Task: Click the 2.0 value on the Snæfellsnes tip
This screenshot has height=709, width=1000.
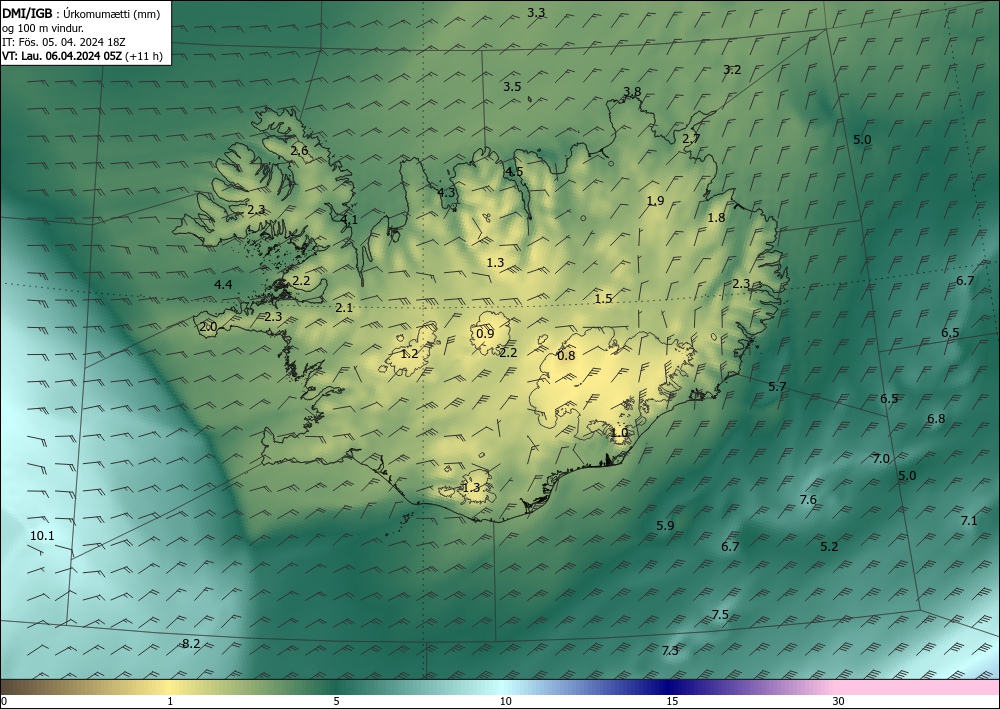Action: point(209,327)
